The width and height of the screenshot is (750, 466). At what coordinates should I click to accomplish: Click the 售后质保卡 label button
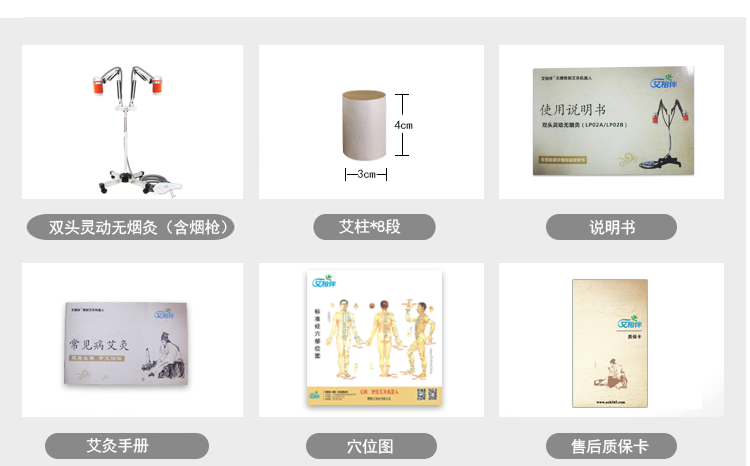coord(611,446)
